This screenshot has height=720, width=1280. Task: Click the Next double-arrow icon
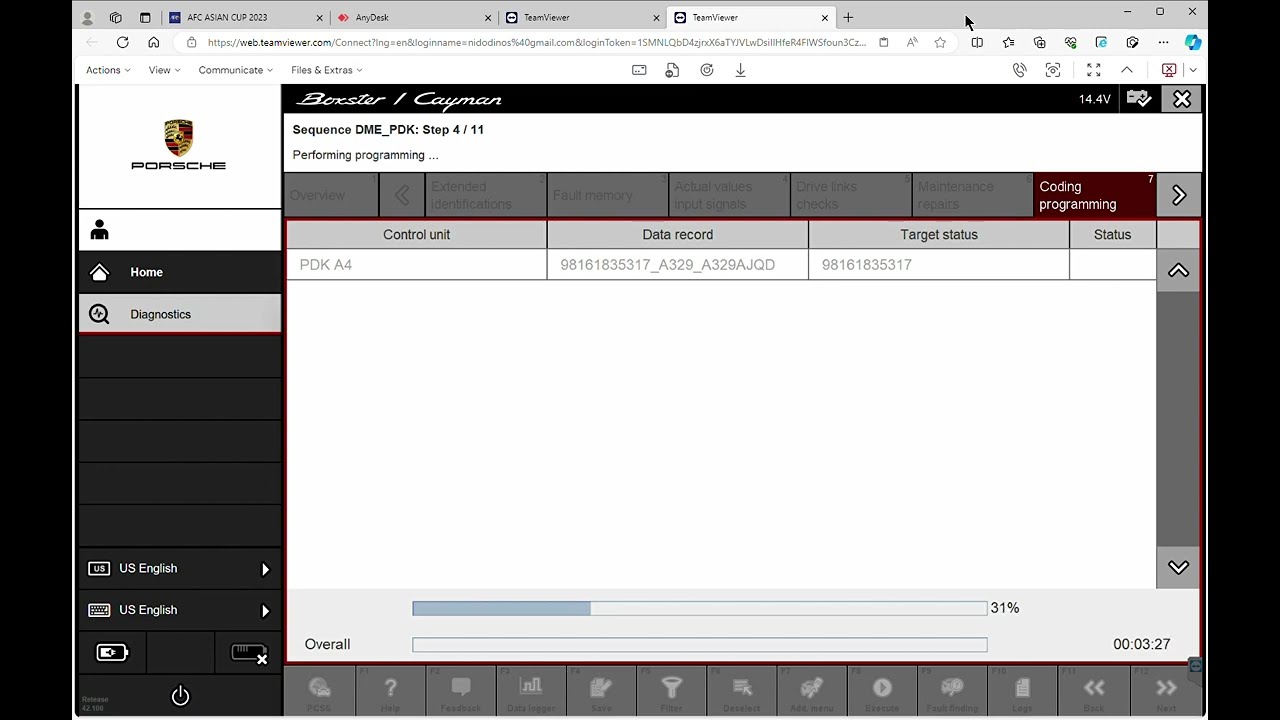tap(1166, 688)
